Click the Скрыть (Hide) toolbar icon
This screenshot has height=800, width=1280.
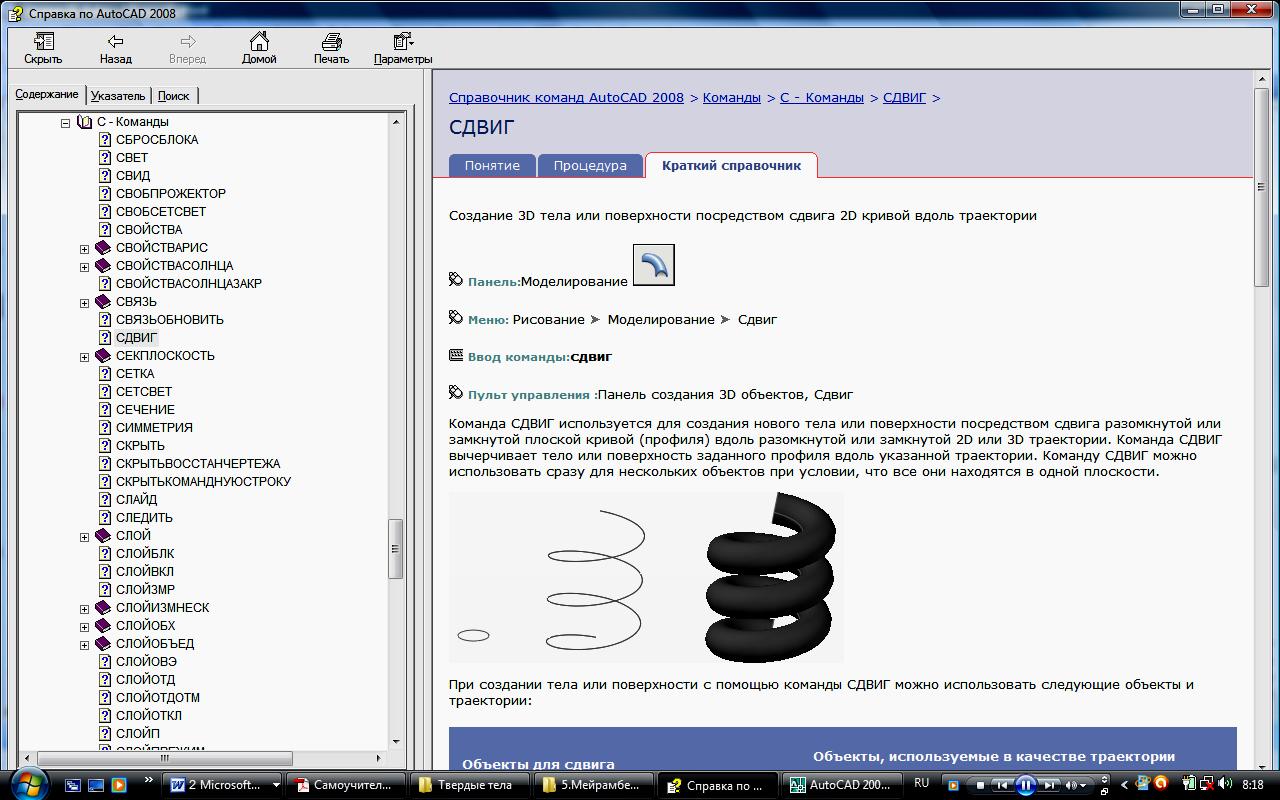(x=43, y=41)
